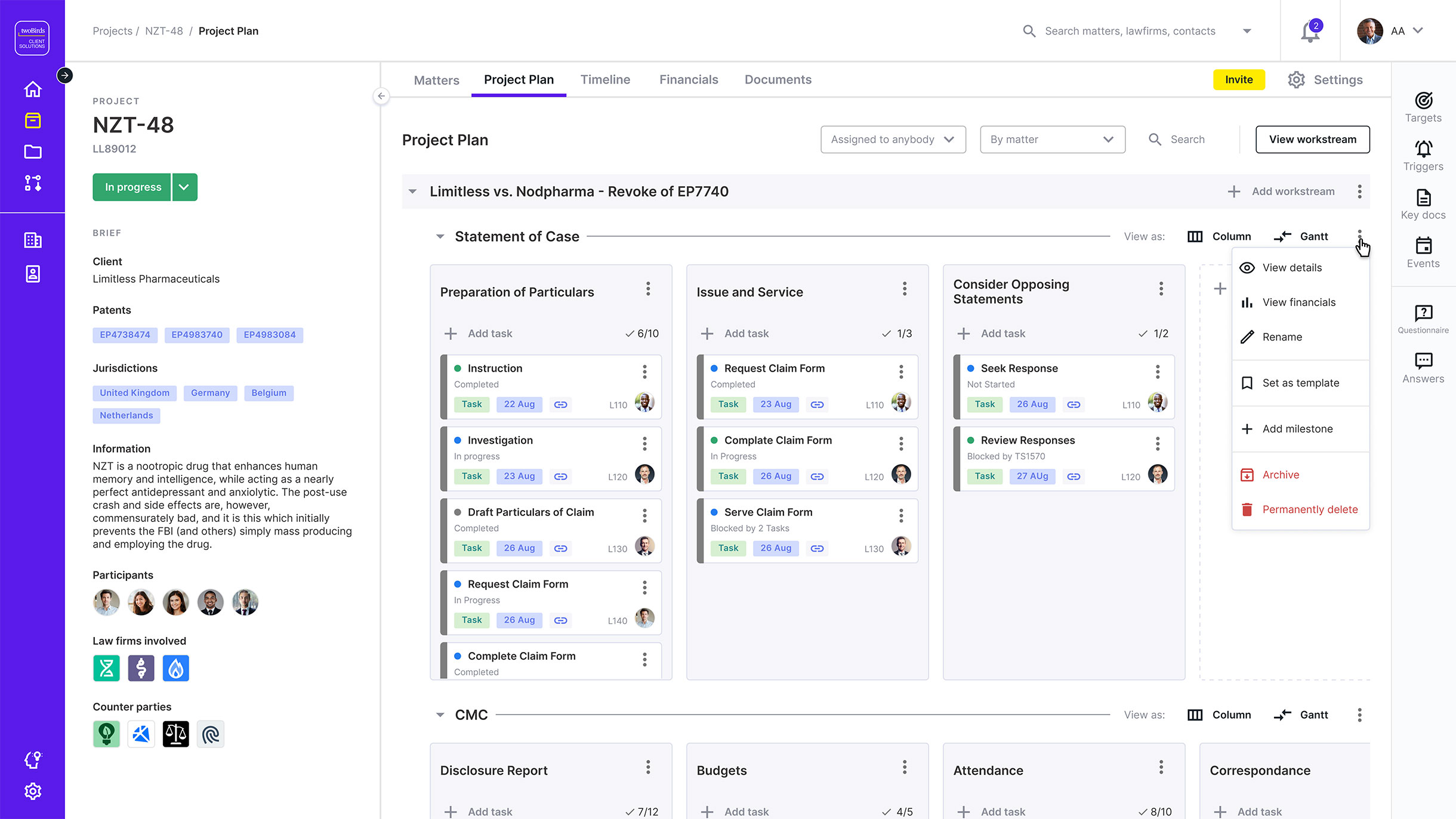The height and width of the screenshot is (819, 1456).
Task: Open the AA user account menu
Action: coord(1390,31)
